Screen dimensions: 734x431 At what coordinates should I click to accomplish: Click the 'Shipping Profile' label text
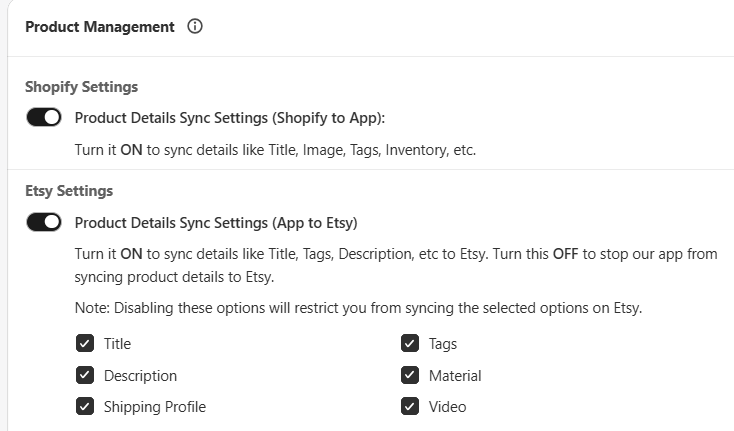[x=155, y=407]
